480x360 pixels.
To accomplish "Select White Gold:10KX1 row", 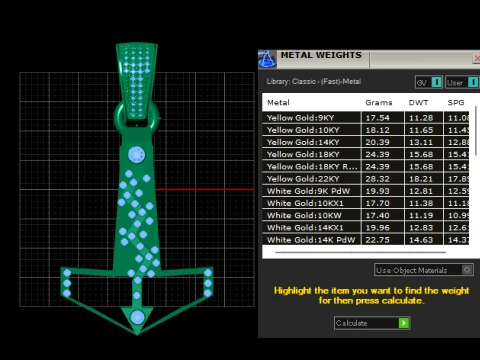I will pyautogui.click(x=366, y=203).
